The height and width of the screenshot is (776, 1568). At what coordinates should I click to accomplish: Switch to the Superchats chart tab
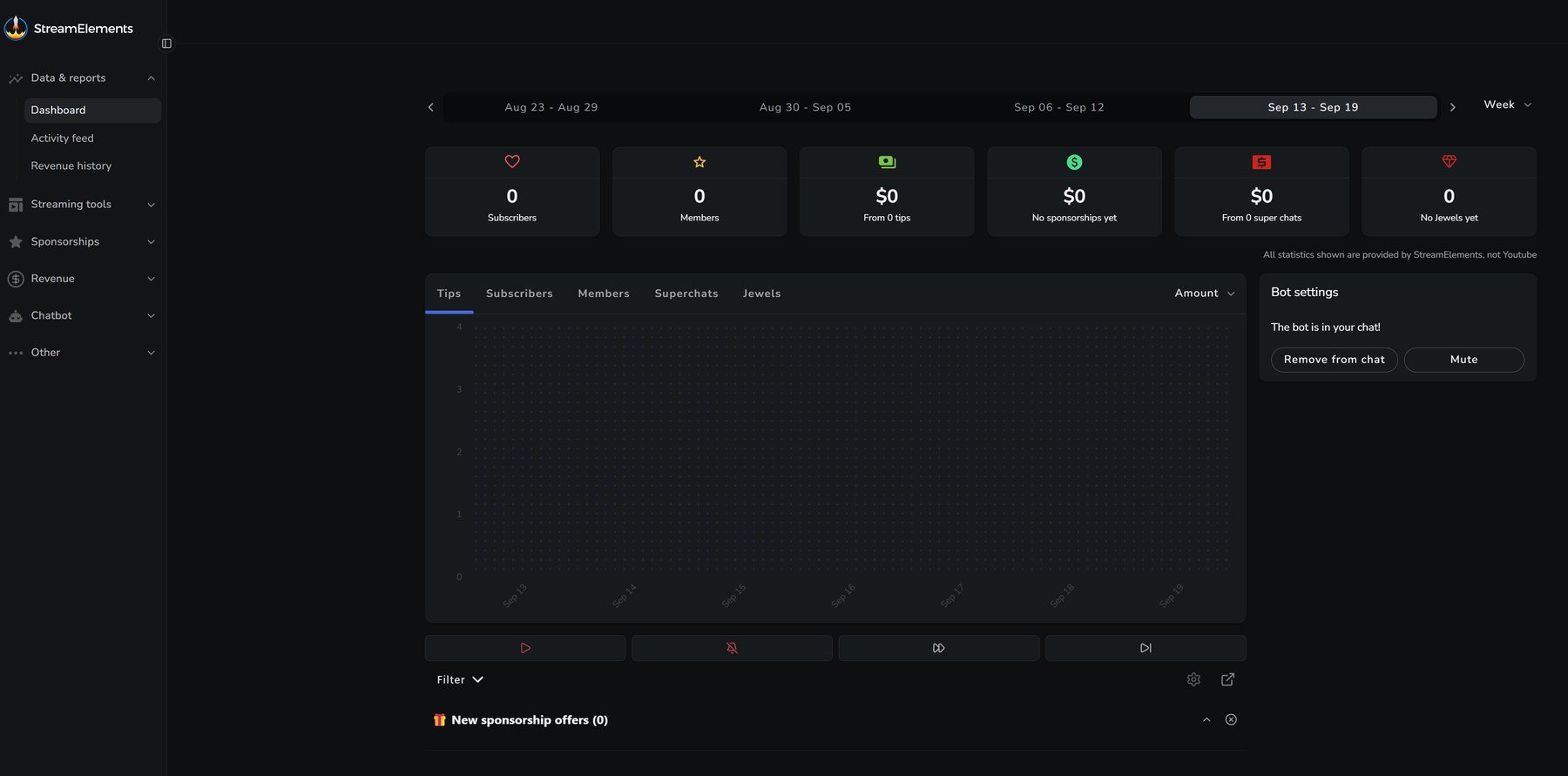point(686,294)
